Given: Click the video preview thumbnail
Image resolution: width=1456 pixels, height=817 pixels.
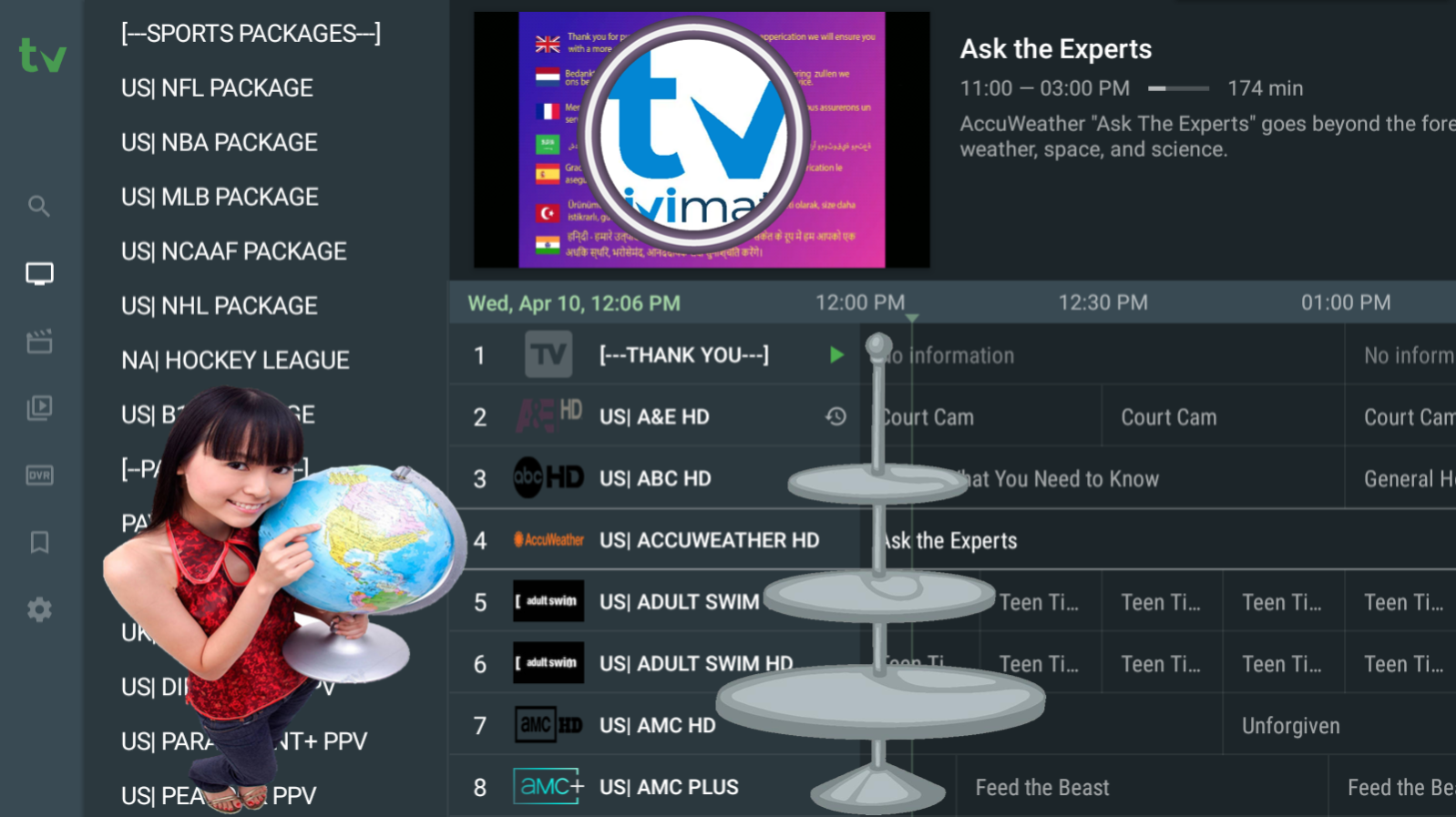Looking at the screenshot, I should click(702, 139).
